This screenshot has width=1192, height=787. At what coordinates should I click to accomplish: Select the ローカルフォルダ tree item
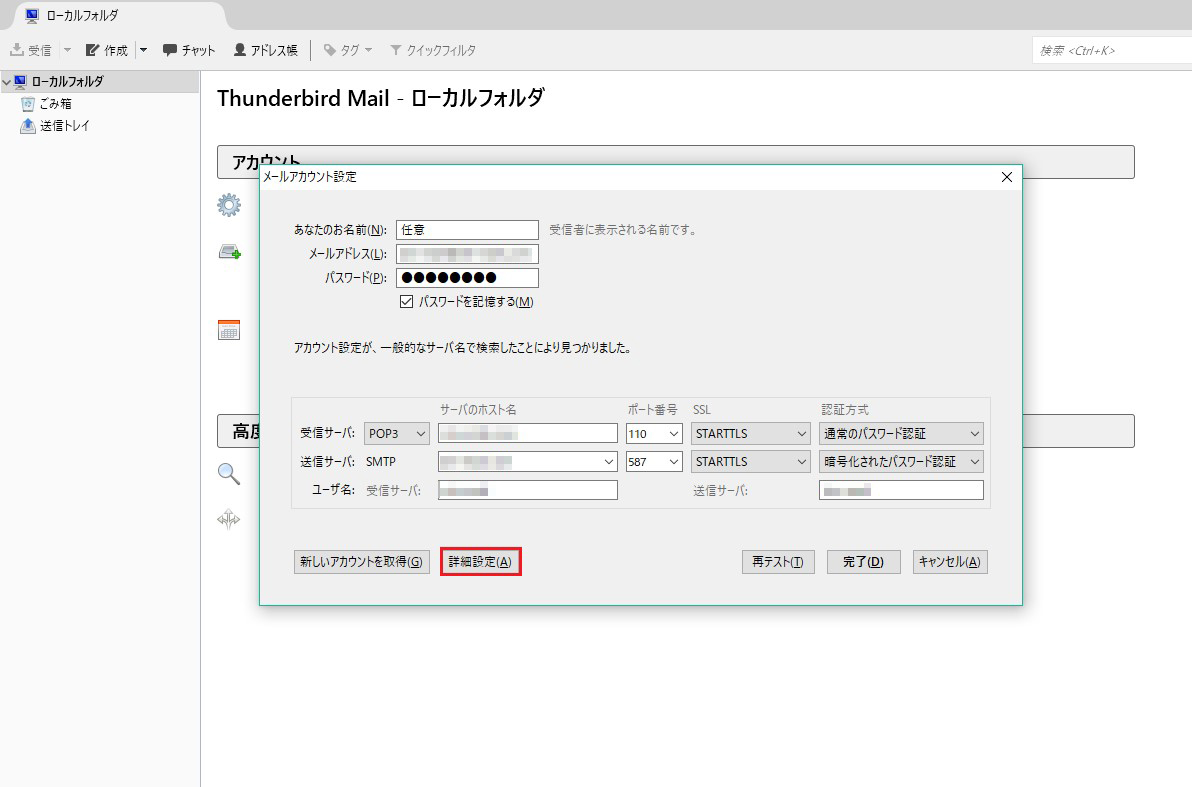(100, 82)
